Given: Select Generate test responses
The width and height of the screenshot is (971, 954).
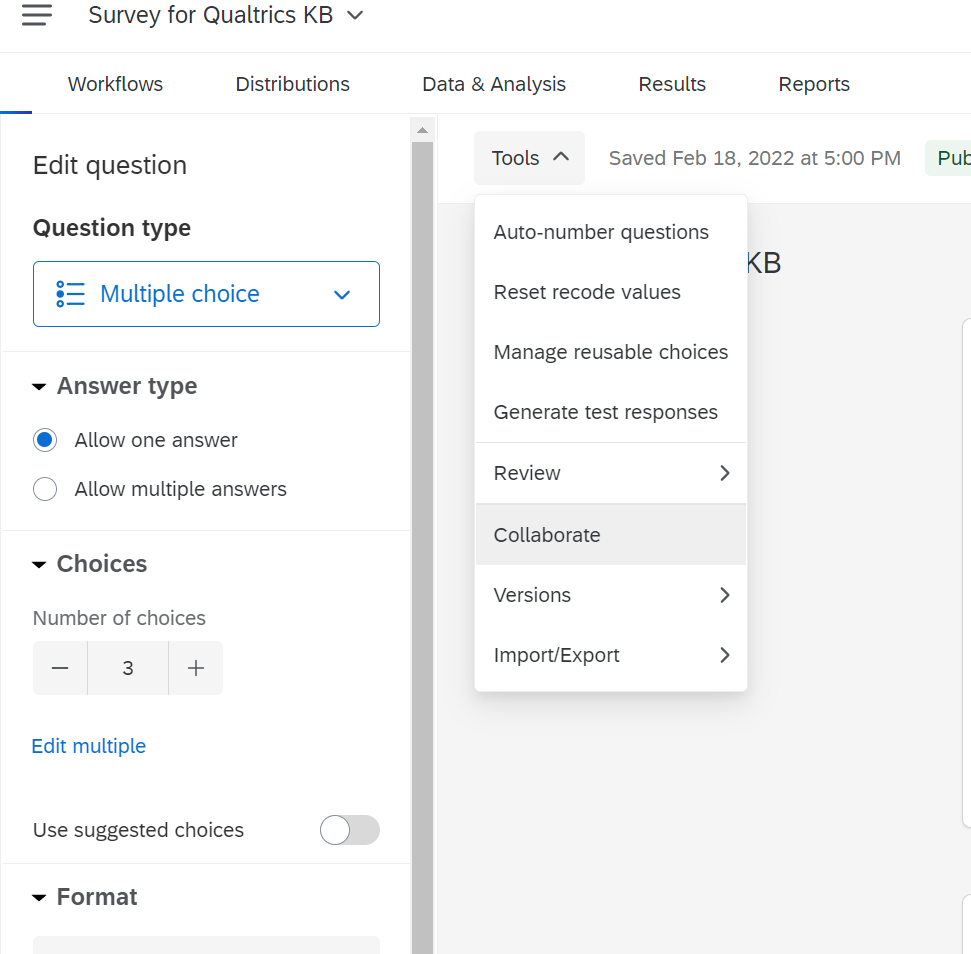Looking at the screenshot, I should 605,411.
